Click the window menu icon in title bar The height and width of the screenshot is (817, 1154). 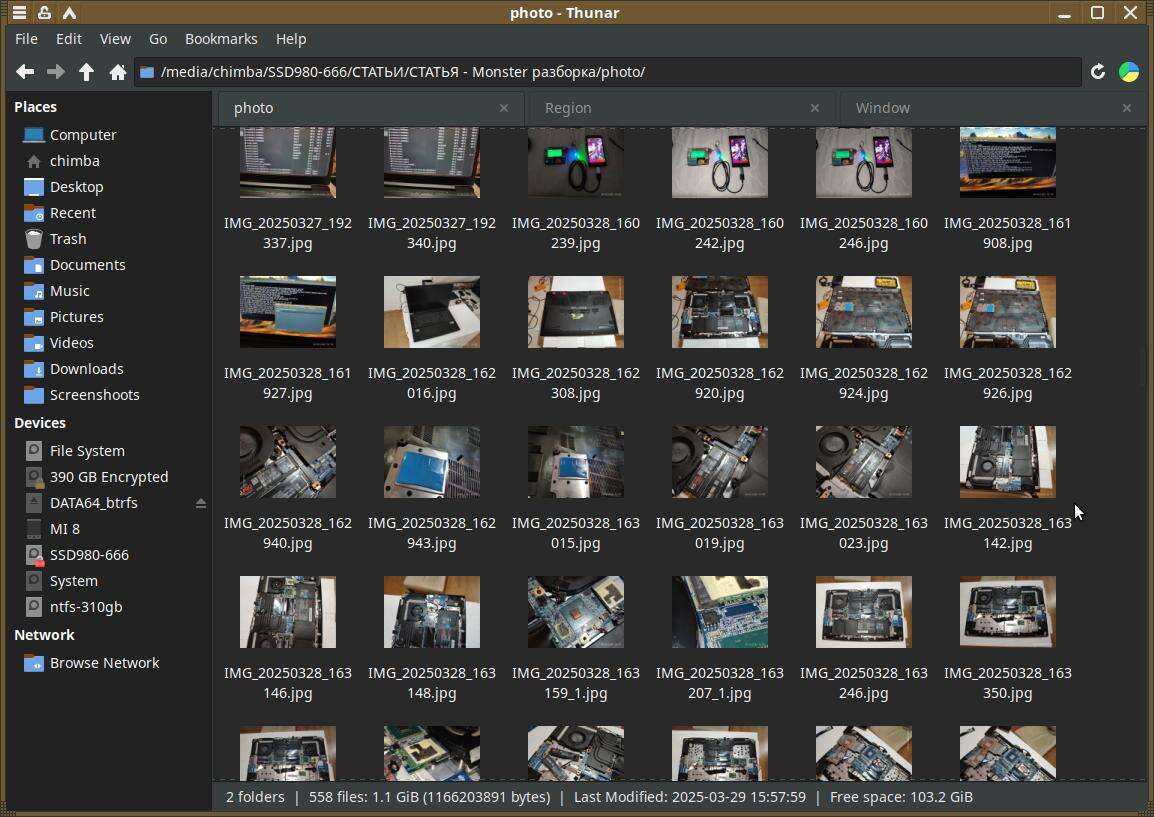(x=19, y=13)
